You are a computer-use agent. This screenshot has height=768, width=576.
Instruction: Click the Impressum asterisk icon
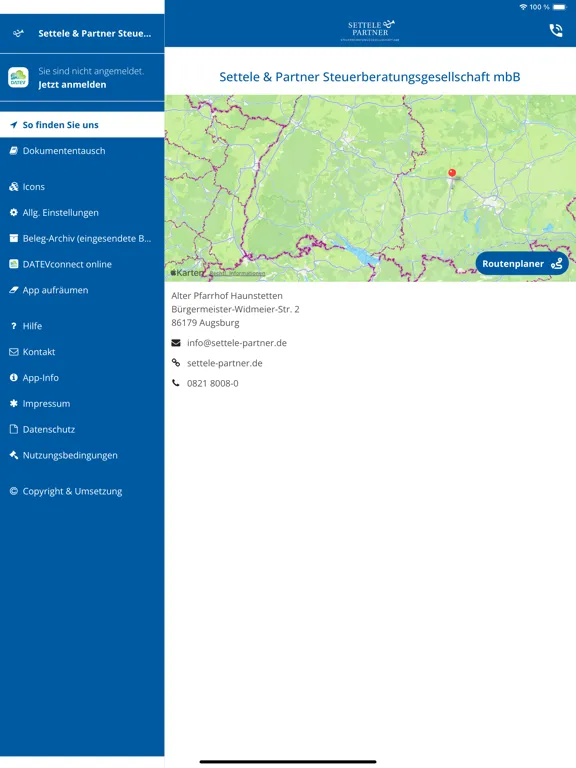pyautogui.click(x=14, y=404)
